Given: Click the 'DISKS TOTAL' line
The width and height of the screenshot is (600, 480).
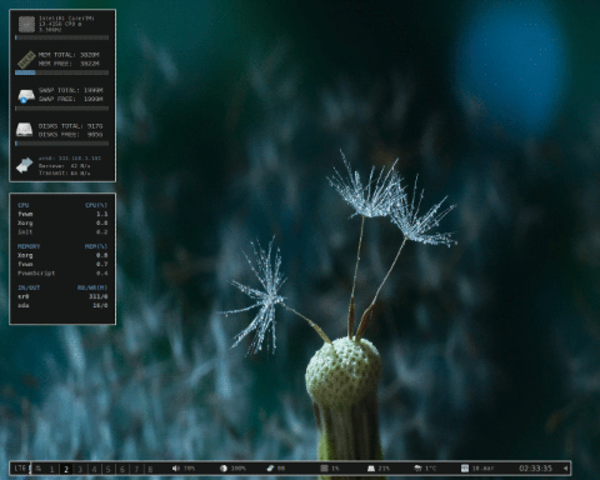Looking at the screenshot, I should click(x=71, y=126).
